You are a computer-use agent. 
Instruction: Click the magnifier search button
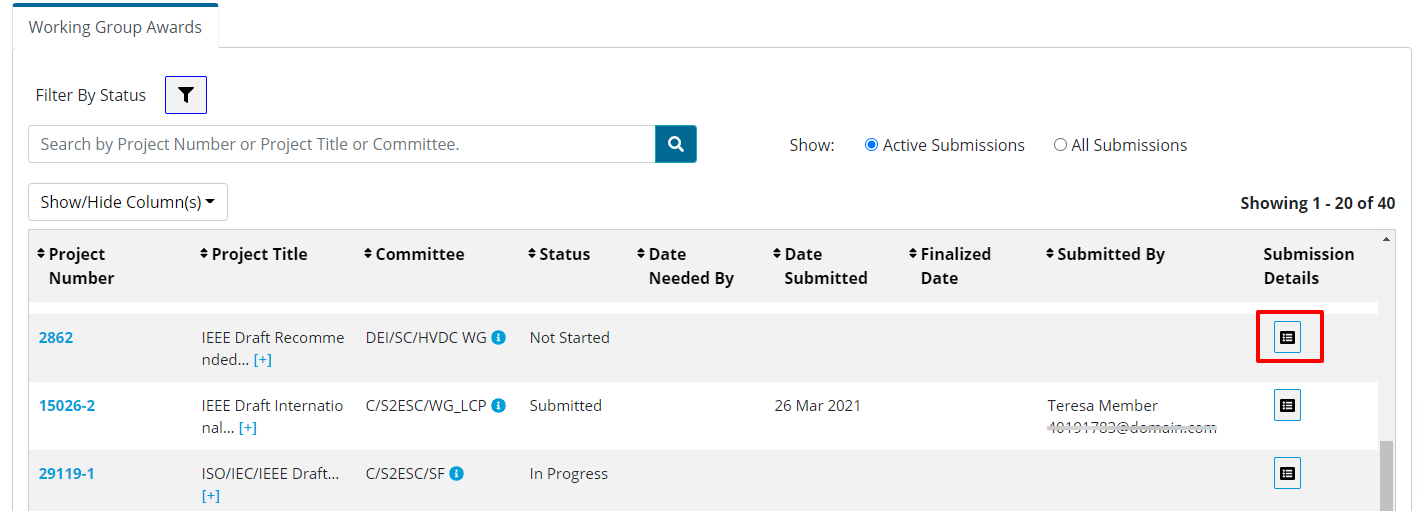tap(676, 144)
